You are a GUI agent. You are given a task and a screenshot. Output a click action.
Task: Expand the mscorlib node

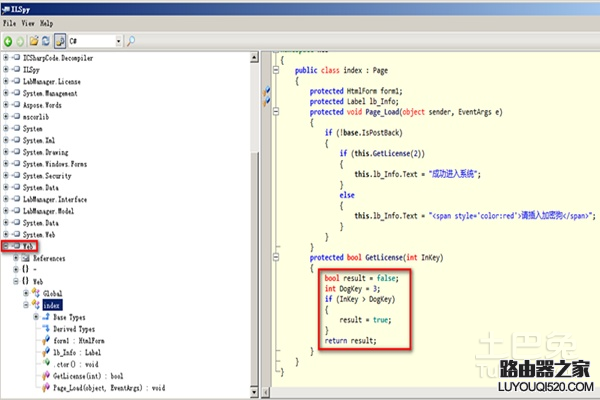6,116
